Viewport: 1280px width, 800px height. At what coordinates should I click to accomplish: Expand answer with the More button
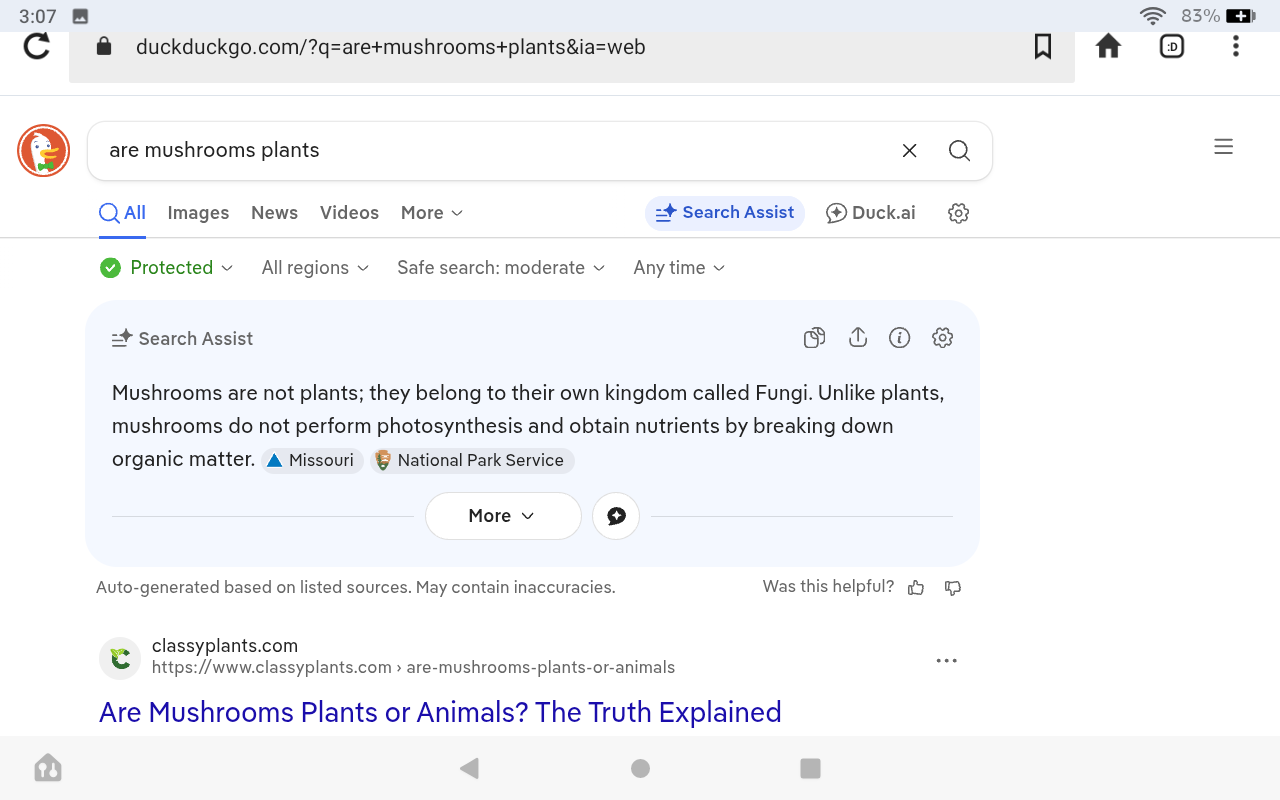point(502,516)
